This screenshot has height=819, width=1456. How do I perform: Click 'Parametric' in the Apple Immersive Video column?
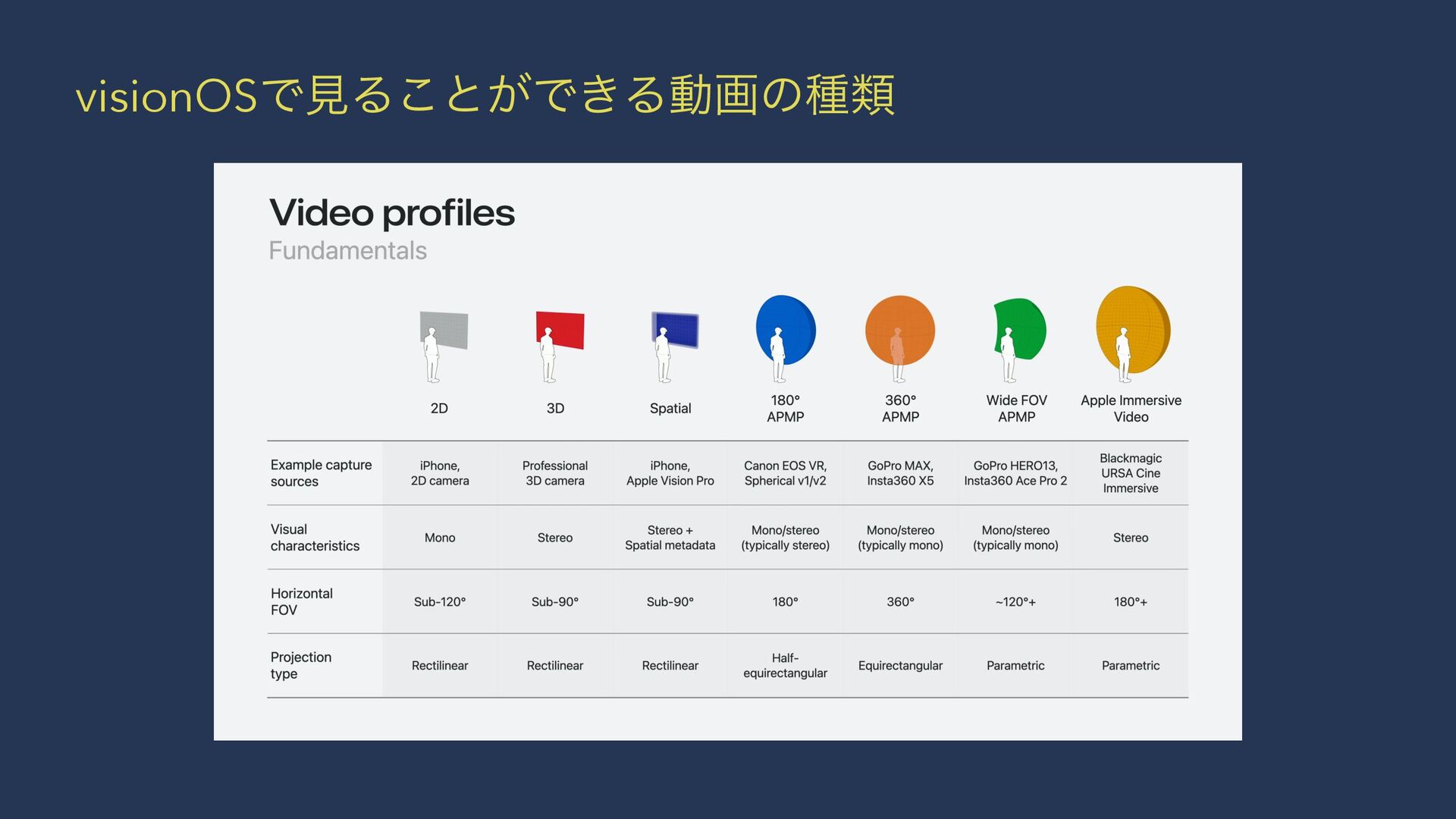(1131, 666)
